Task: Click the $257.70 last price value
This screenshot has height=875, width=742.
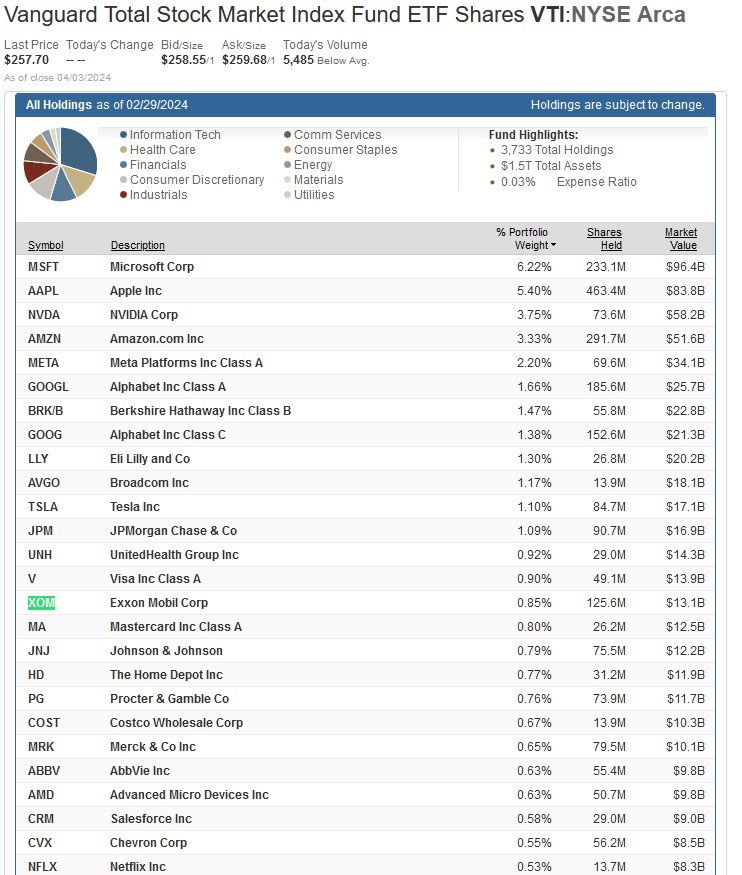Action: coord(26,60)
